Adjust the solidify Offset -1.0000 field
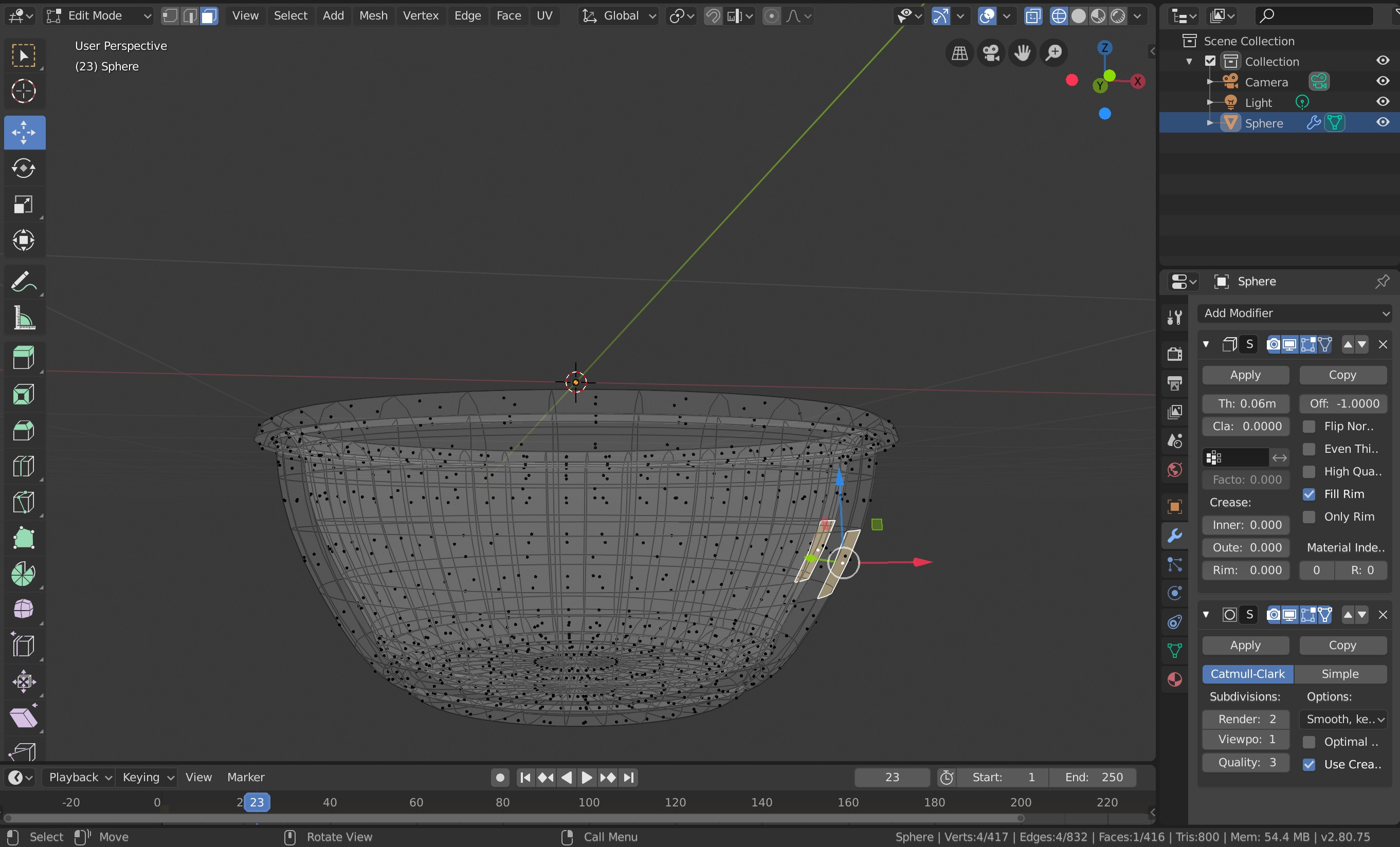Viewport: 1400px width, 847px height. [x=1342, y=403]
